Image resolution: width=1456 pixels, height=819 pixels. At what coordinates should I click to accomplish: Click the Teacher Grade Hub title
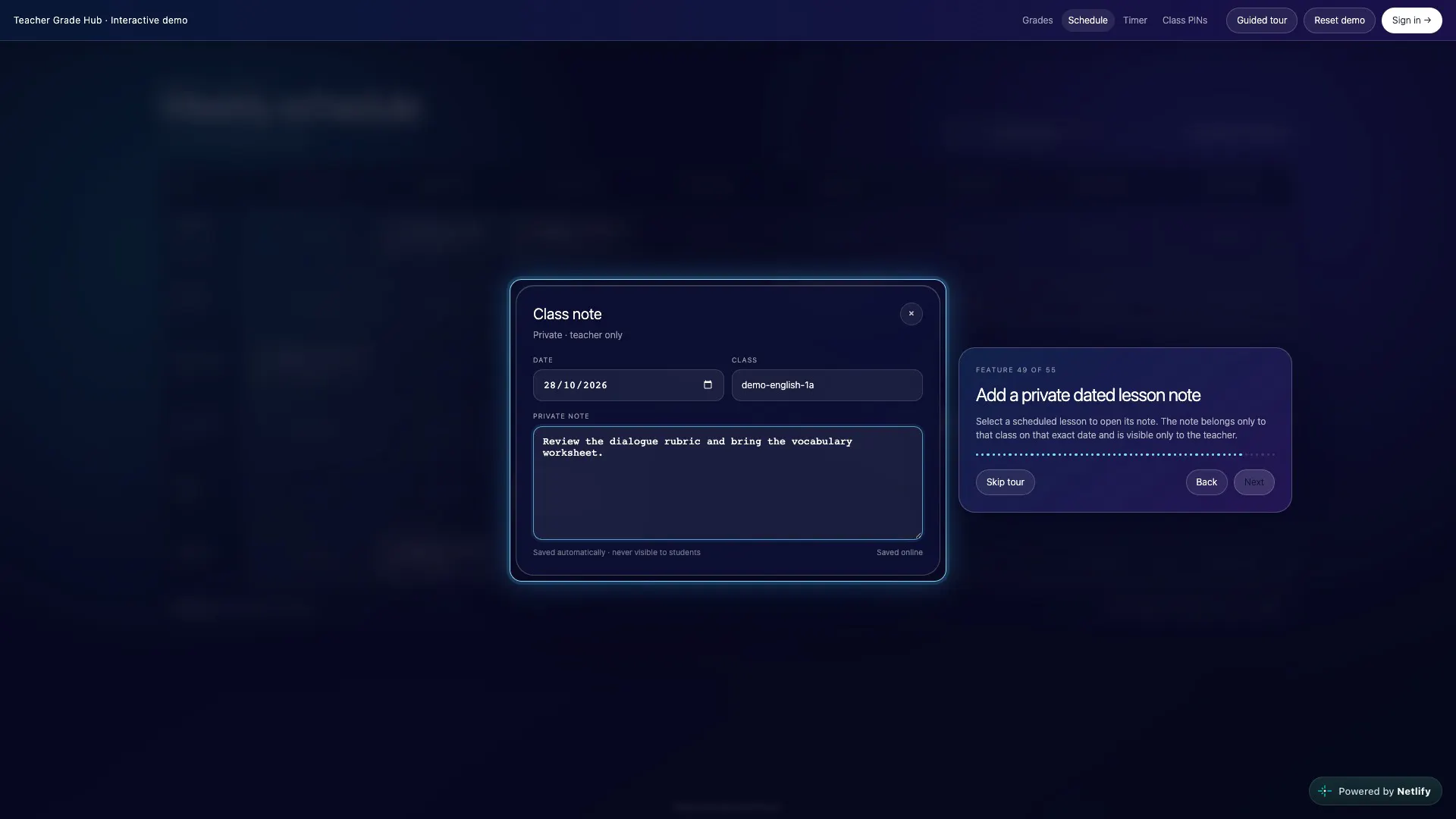(100, 20)
